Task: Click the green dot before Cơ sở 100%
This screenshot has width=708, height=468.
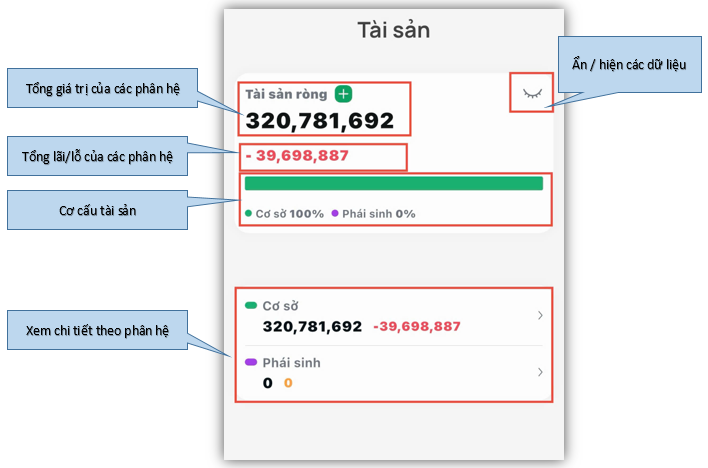Action: tap(248, 213)
